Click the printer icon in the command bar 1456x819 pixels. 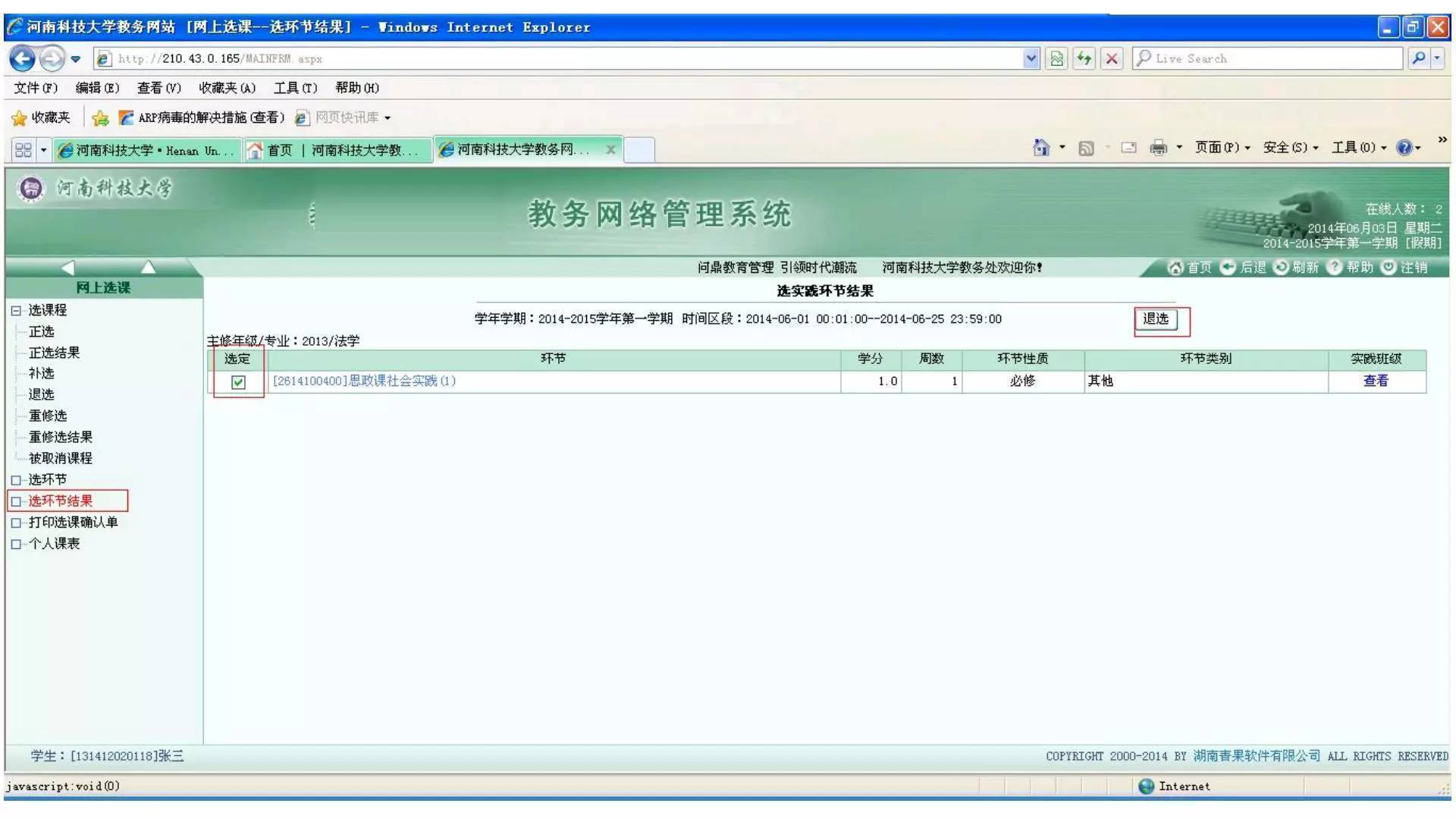1158,149
